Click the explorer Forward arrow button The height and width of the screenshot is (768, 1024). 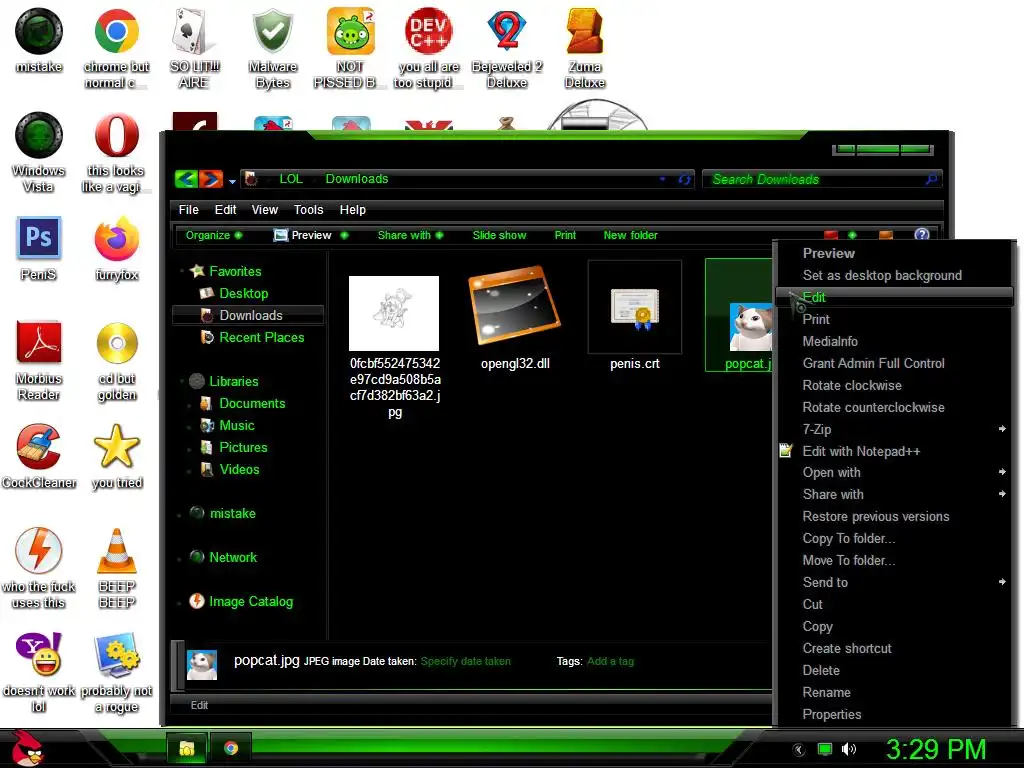(210, 179)
